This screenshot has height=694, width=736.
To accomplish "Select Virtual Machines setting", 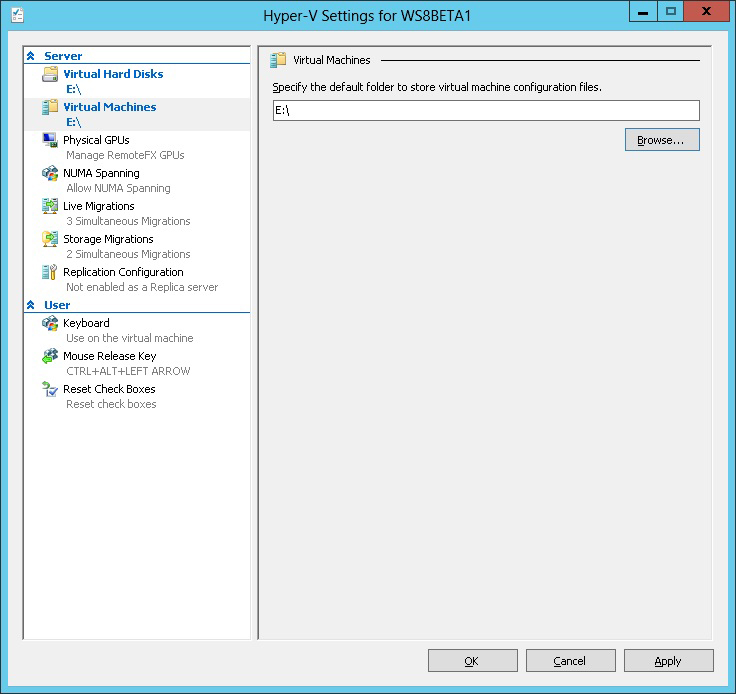I will [109, 107].
